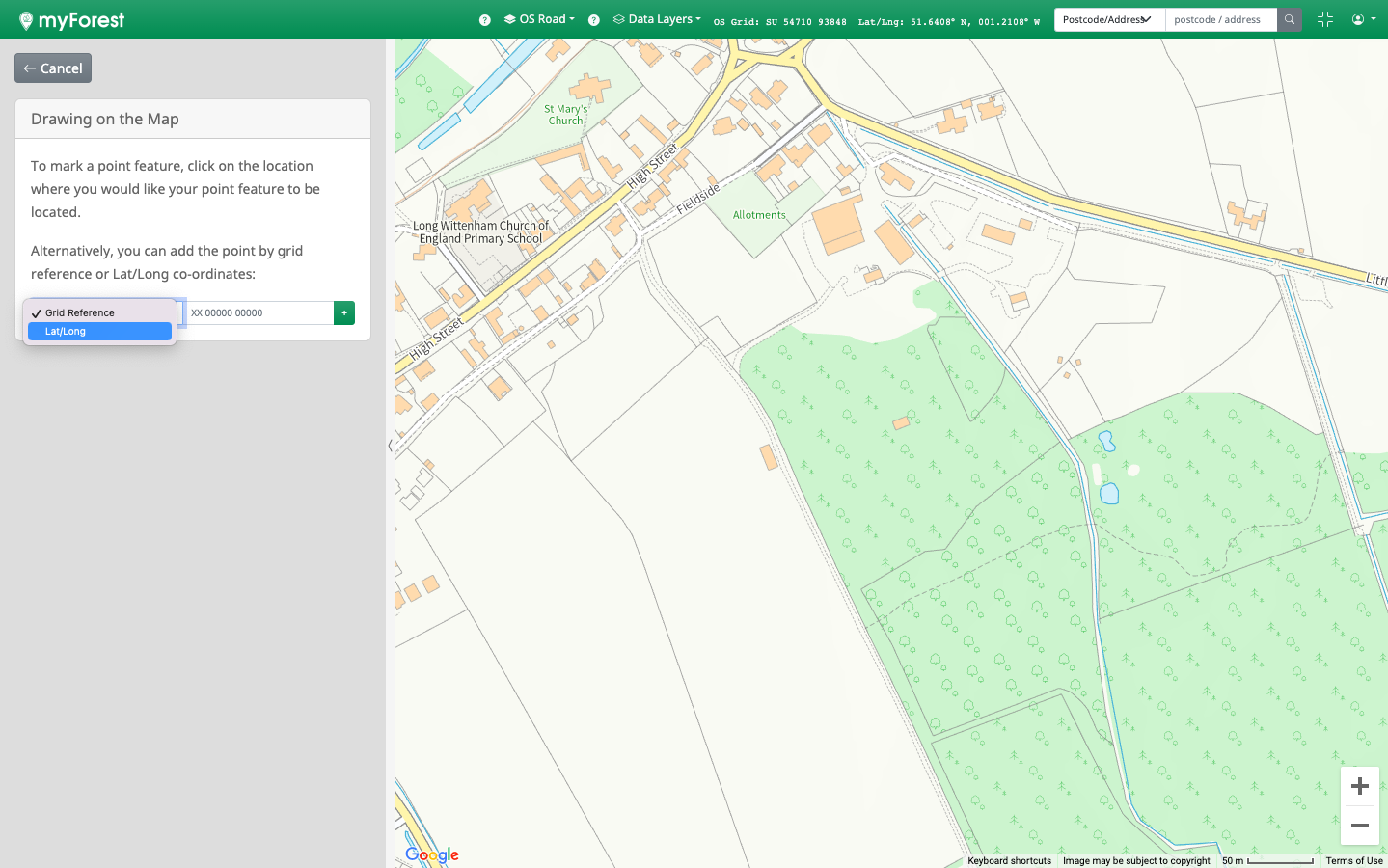Click help icon left of OS Road

(x=484, y=20)
